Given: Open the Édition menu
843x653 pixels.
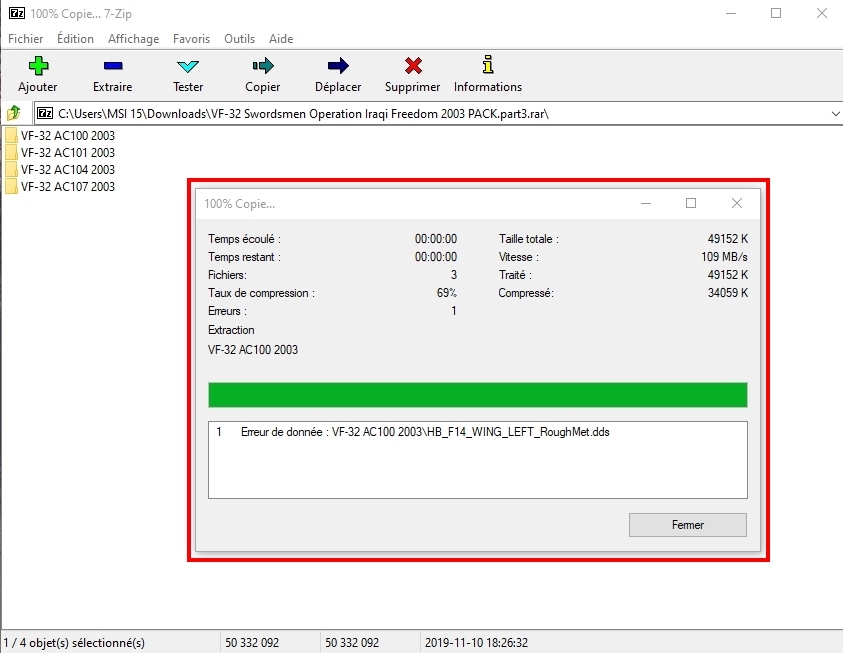Looking at the screenshot, I should coord(75,39).
